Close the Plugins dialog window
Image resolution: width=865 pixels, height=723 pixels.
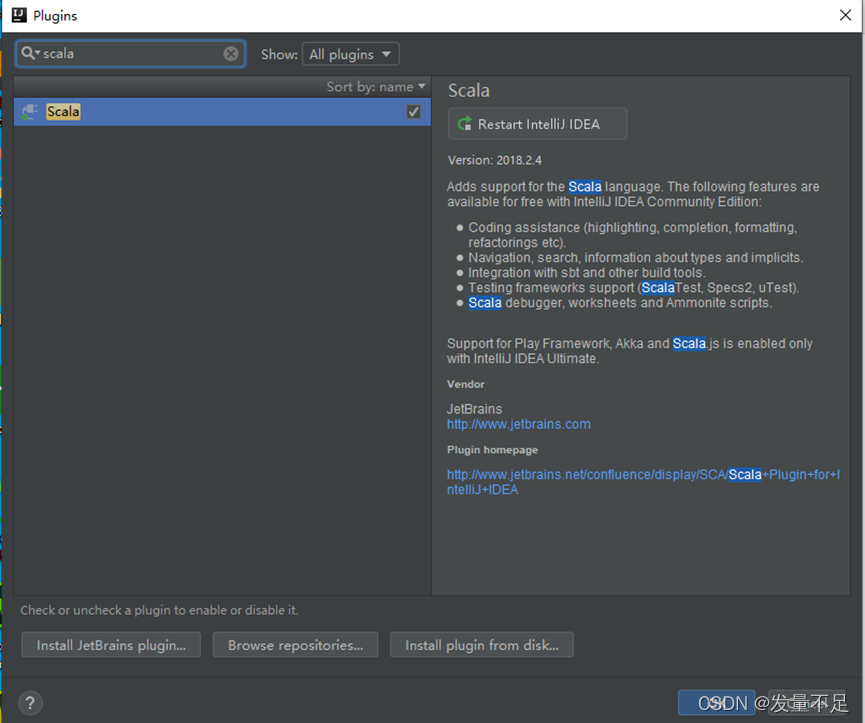(x=845, y=15)
